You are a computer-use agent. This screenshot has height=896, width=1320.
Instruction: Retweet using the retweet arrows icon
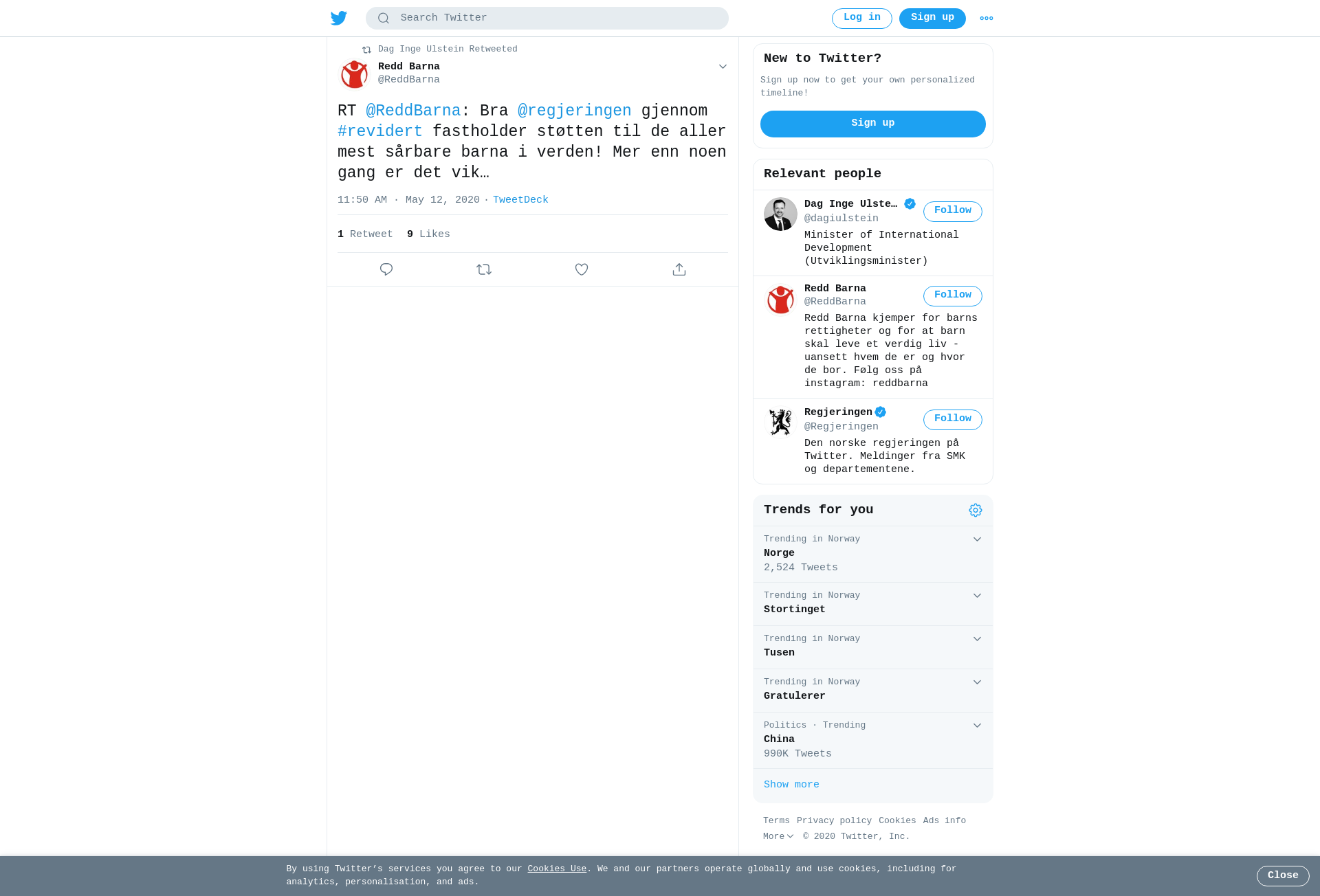(x=484, y=269)
